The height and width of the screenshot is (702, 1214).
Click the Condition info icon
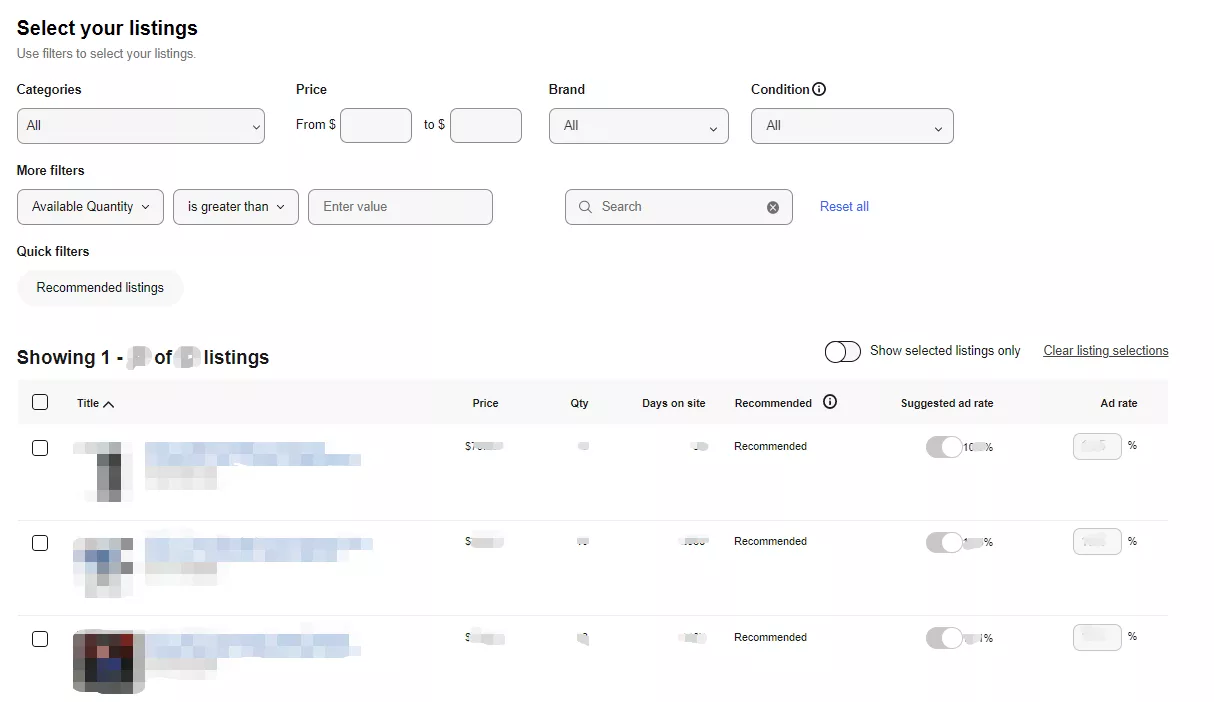(x=819, y=89)
